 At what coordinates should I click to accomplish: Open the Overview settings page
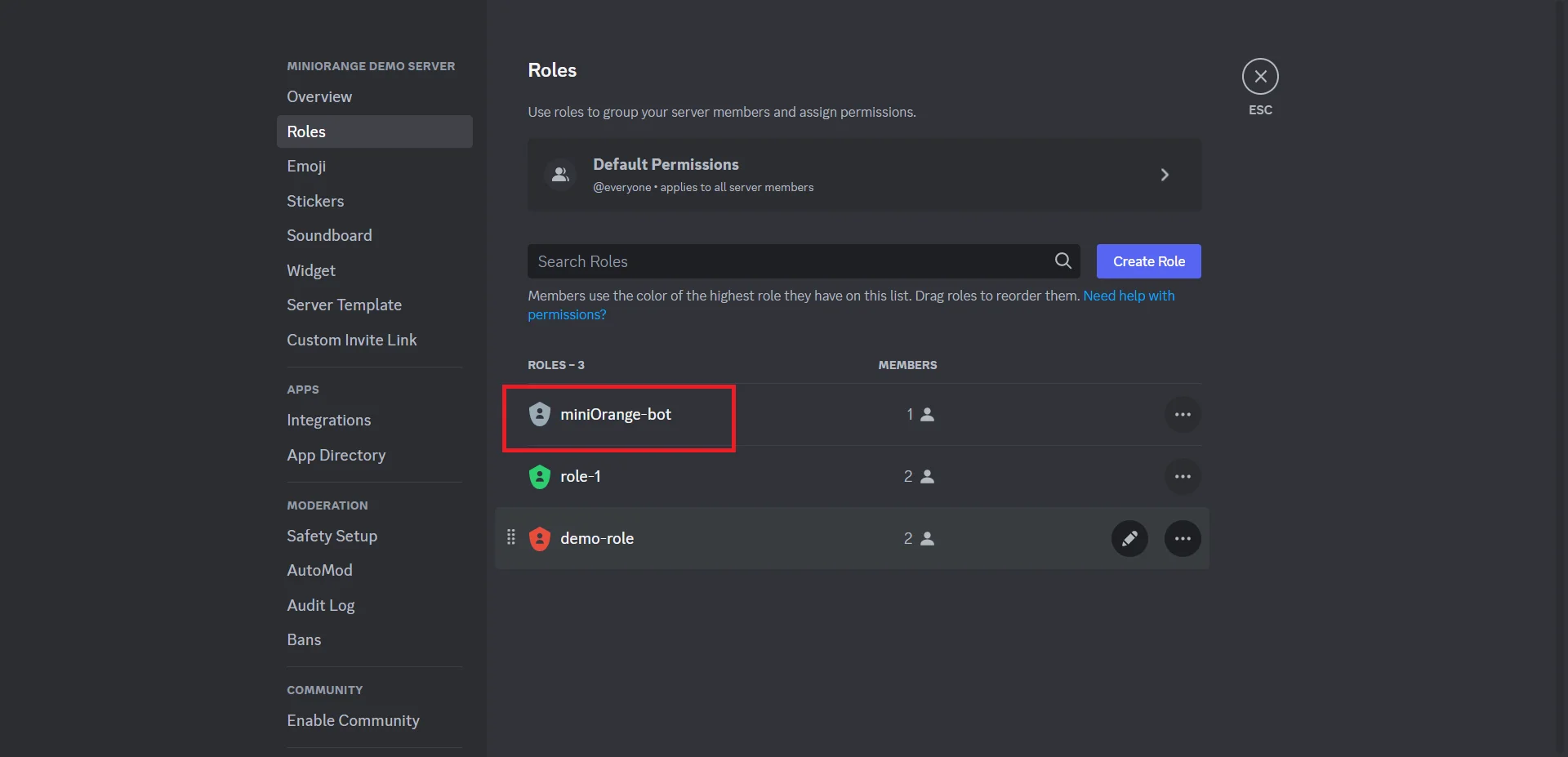[x=319, y=96]
